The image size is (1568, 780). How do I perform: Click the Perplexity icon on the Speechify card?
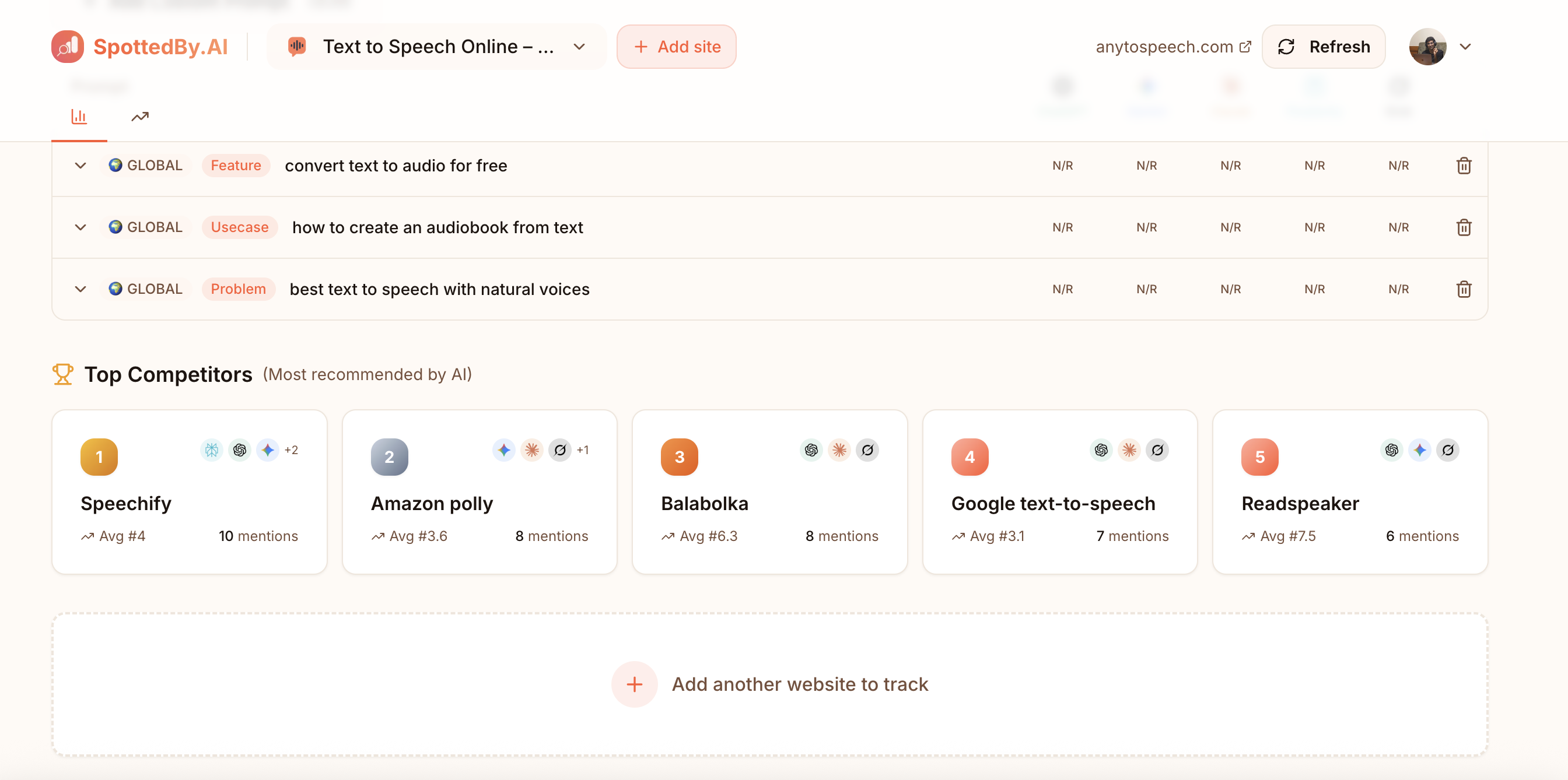point(212,450)
